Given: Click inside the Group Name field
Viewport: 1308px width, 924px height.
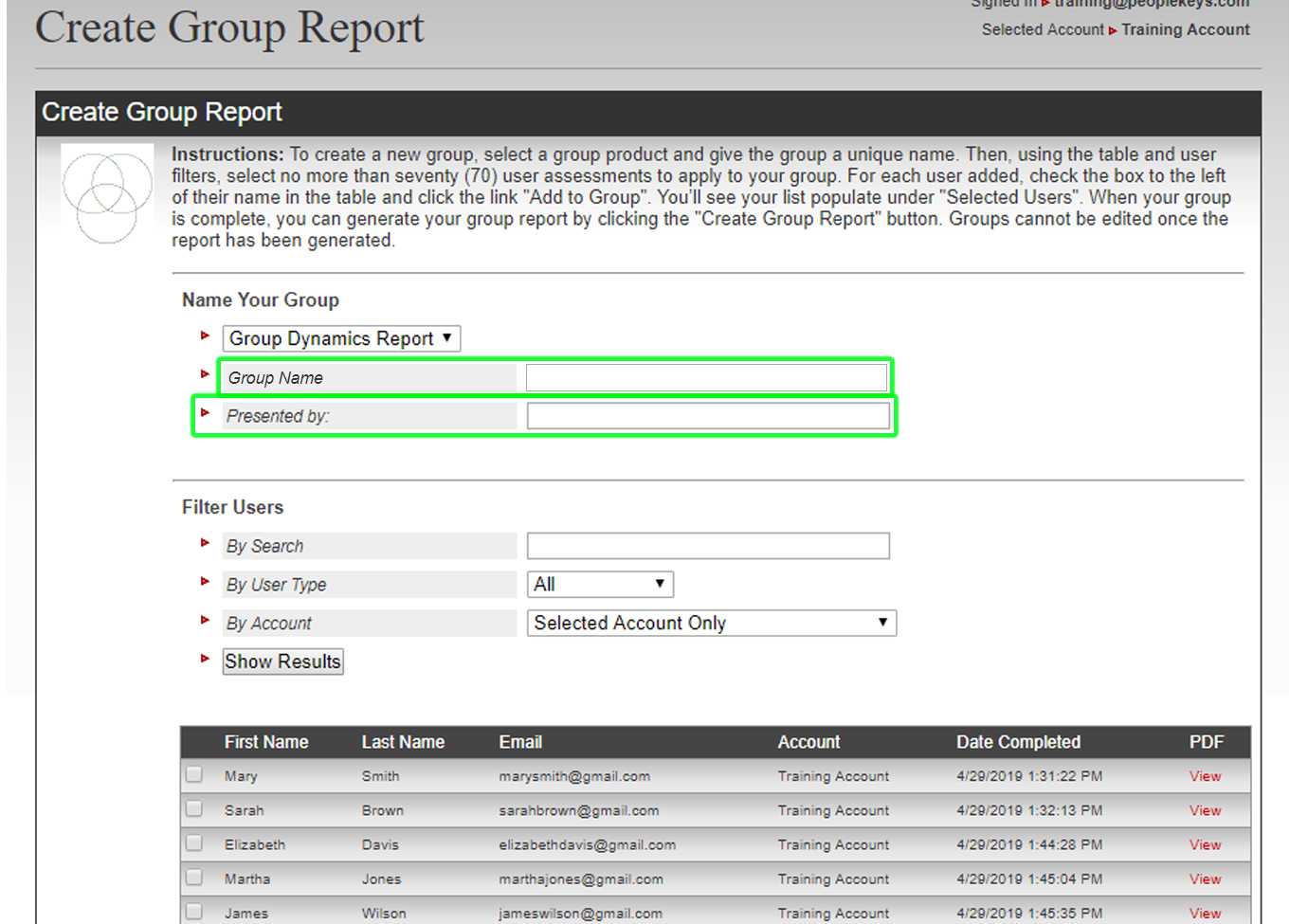Looking at the screenshot, I should pos(706,376).
